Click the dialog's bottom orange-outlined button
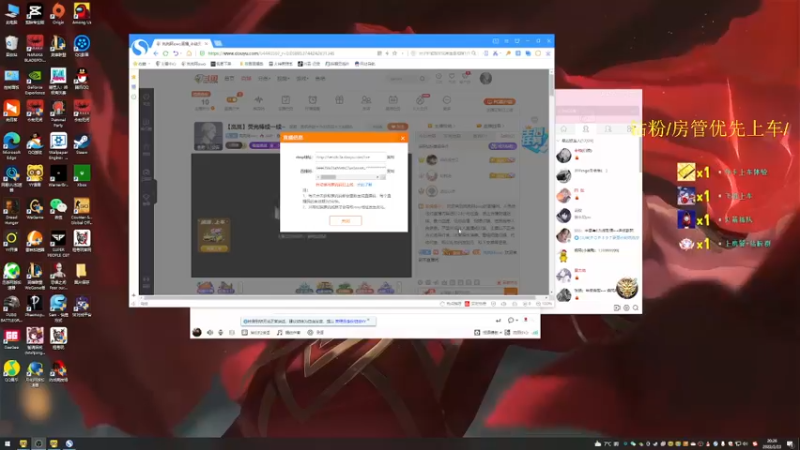The width and height of the screenshot is (800, 450). coord(345,221)
